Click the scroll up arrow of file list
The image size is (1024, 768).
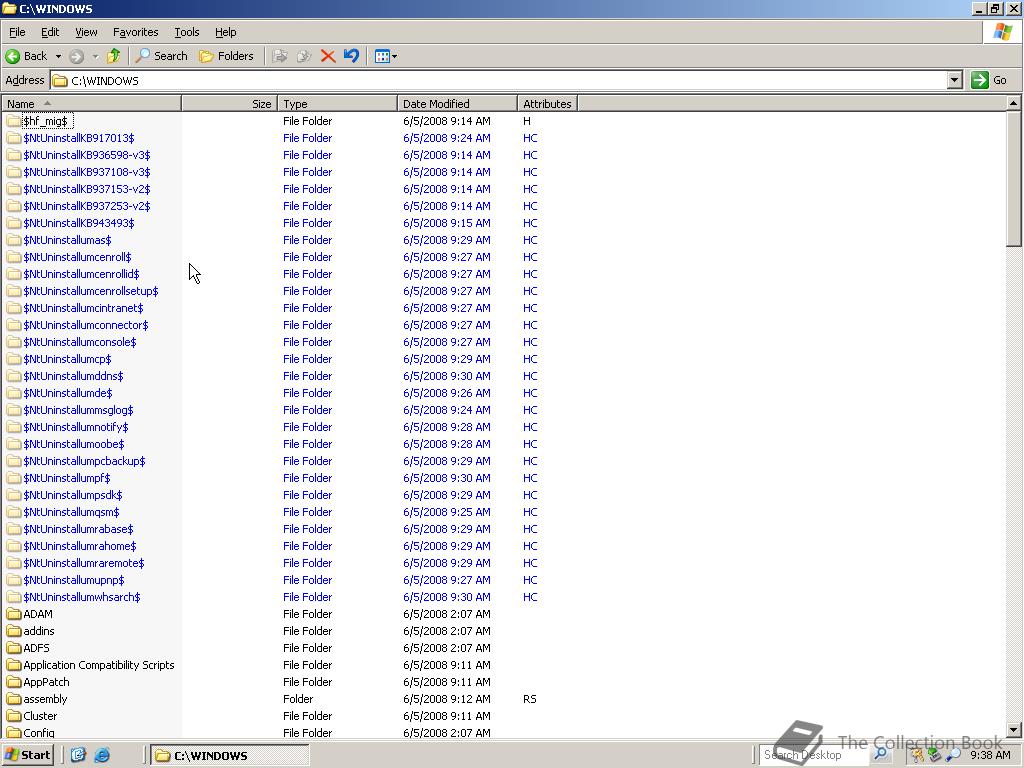[1014, 103]
